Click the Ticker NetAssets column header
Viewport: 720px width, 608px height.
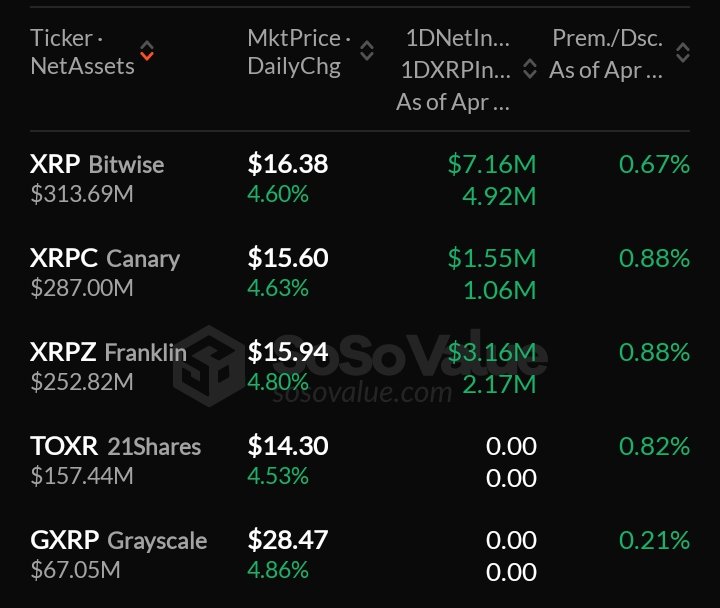point(82,52)
